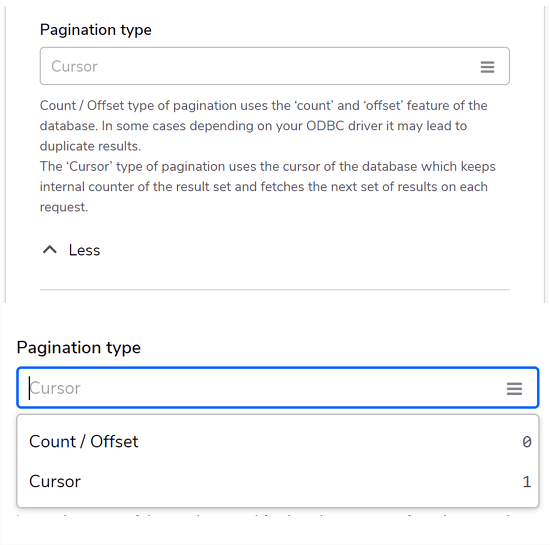
Task: Click the word 'request.' ending the description
Action: (x=64, y=207)
